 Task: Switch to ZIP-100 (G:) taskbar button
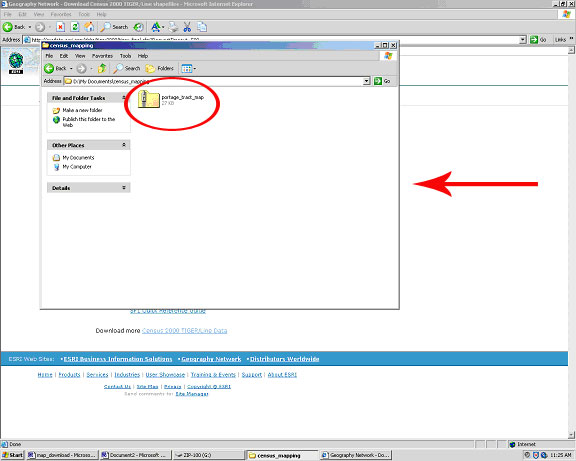(208, 455)
